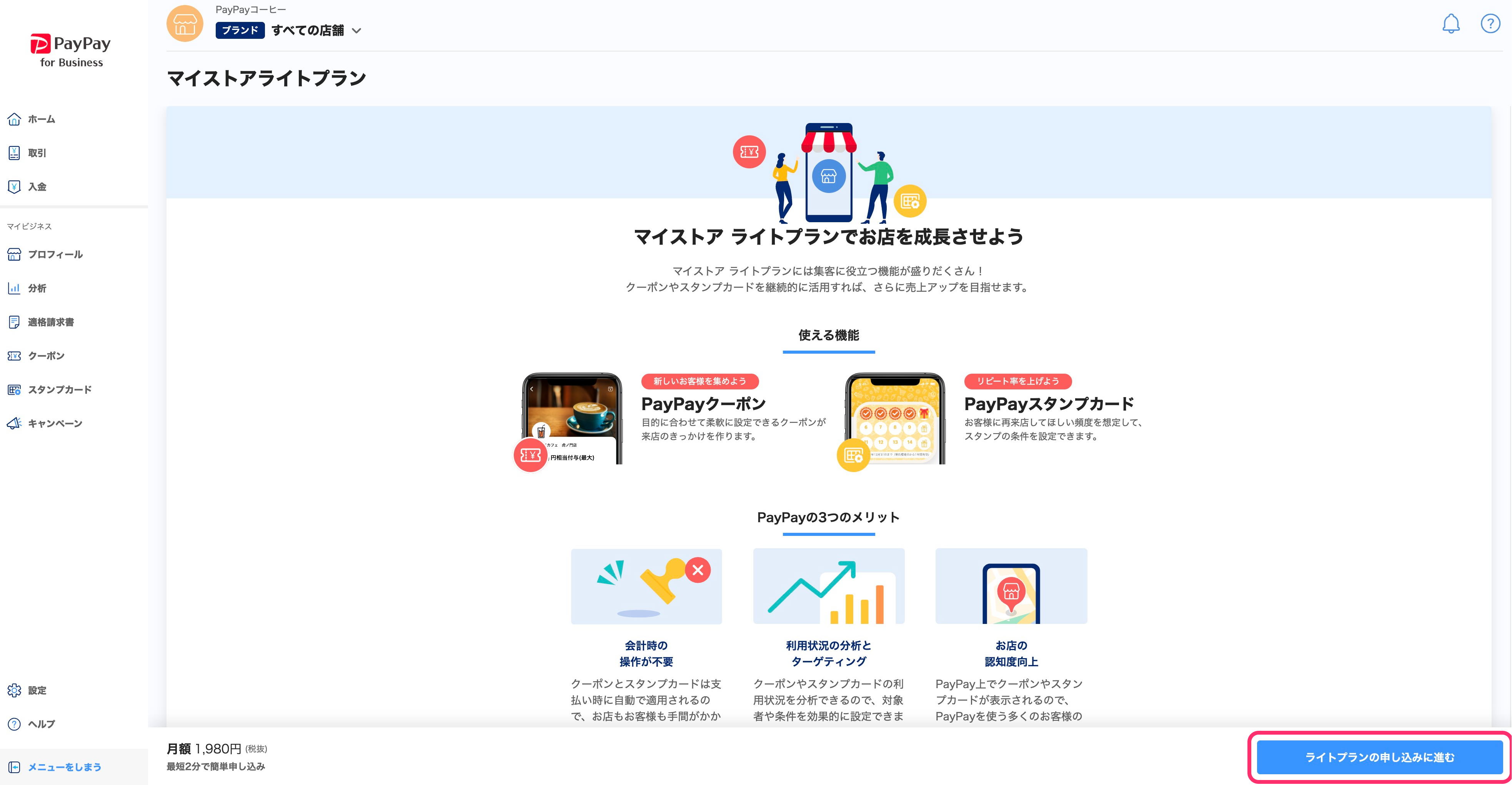Expand the すべての店舗 store selector chevron
Image resolution: width=1512 pixels, height=785 pixels.
tap(356, 30)
